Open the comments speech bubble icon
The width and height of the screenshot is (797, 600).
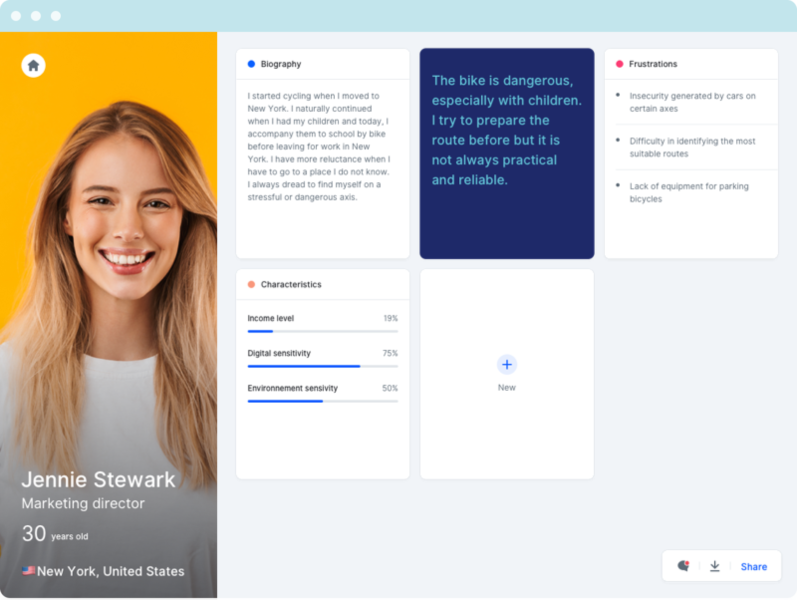click(x=683, y=566)
